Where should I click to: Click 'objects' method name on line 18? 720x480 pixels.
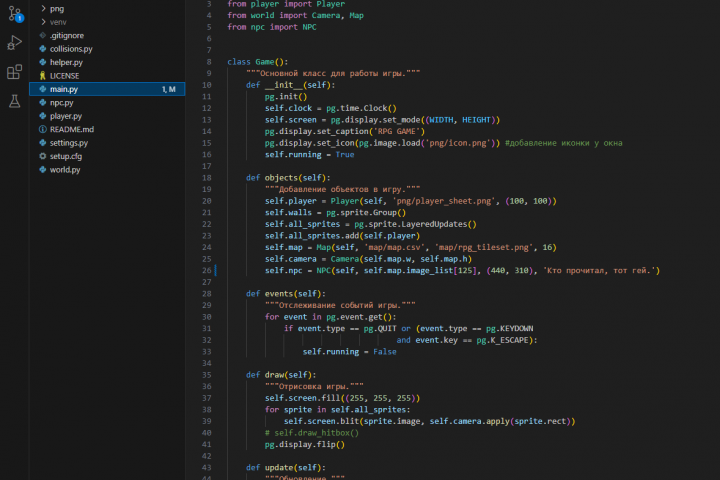coord(281,178)
